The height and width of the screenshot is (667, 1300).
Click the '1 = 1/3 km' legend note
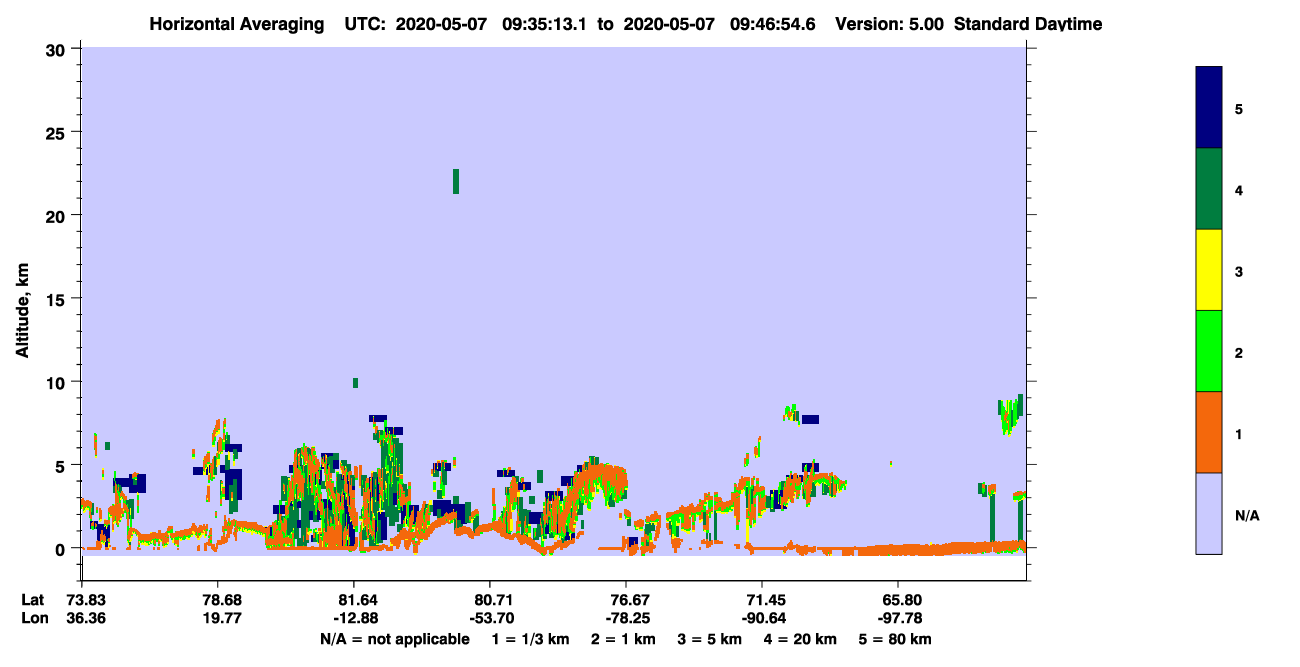tap(531, 639)
